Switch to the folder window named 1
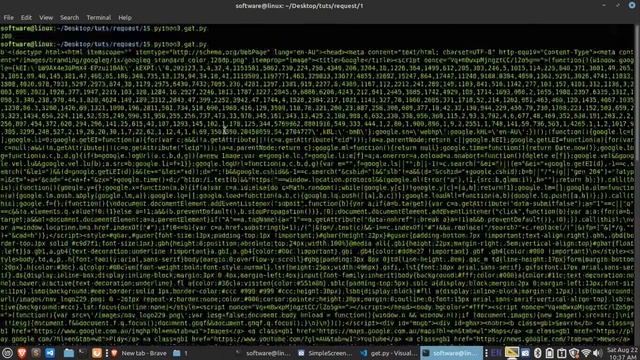 180,353
